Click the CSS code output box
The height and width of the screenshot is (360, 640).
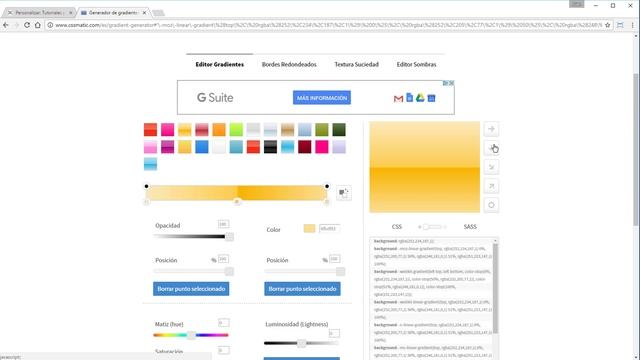click(x=431, y=299)
